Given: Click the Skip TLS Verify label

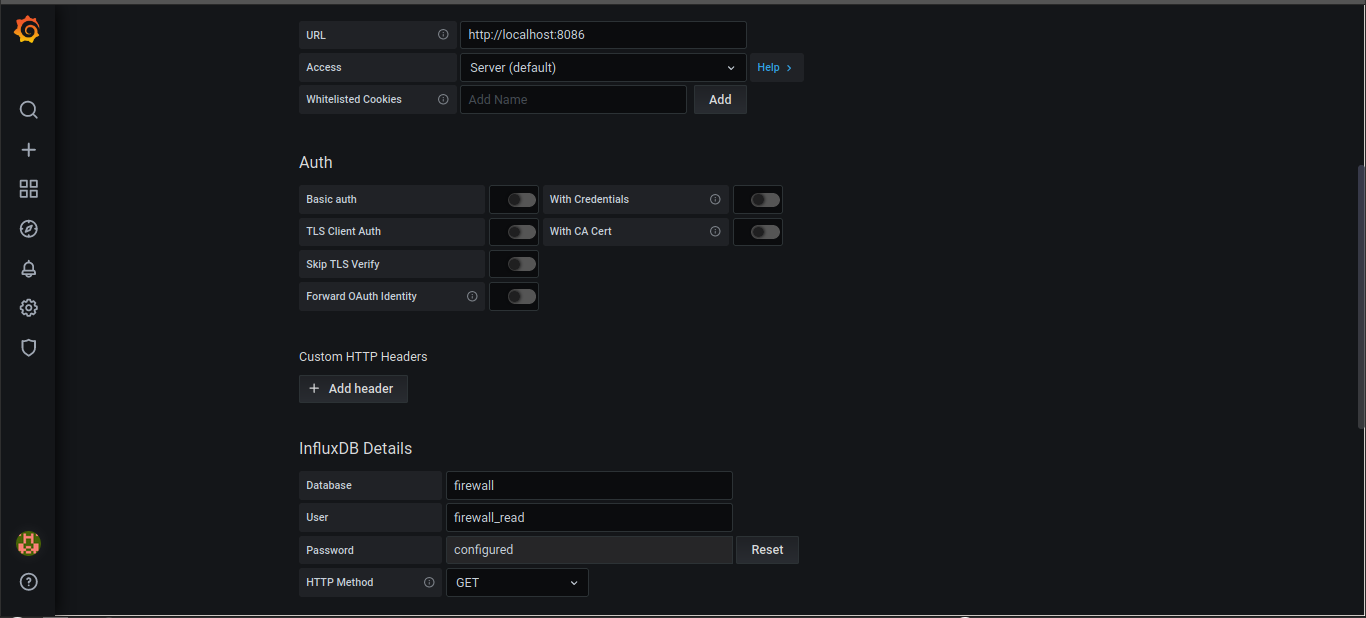Looking at the screenshot, I should (343, 264).
